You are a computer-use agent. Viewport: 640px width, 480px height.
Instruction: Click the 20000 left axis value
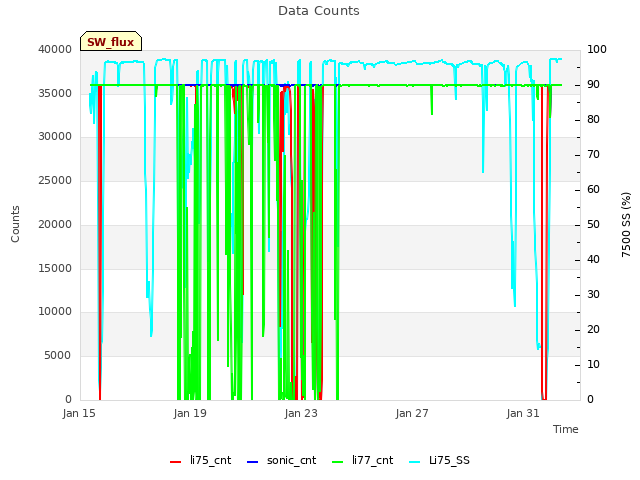click(x=55, y=224)
